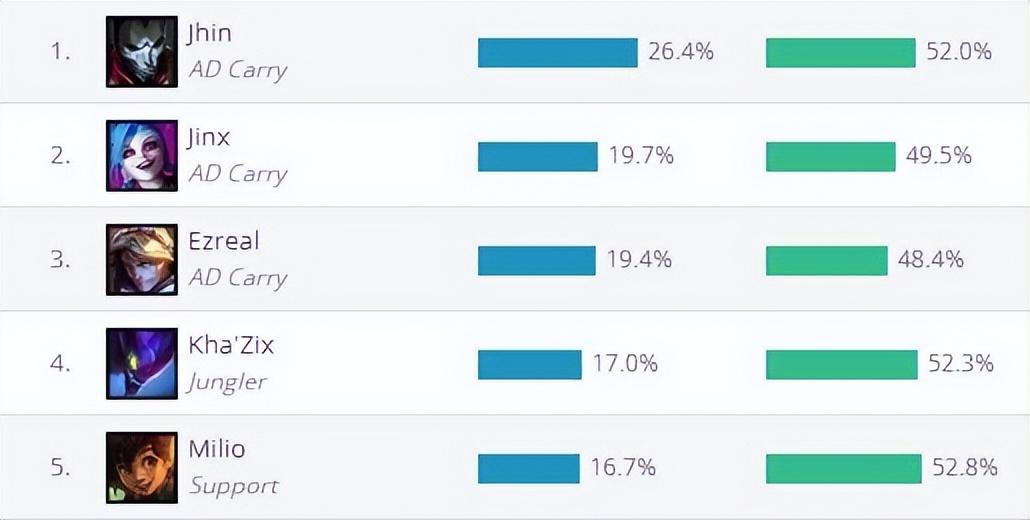Click Jinx's blue 19.7% bar
This screenshot has height=520, width=1030.
point(537,156)
